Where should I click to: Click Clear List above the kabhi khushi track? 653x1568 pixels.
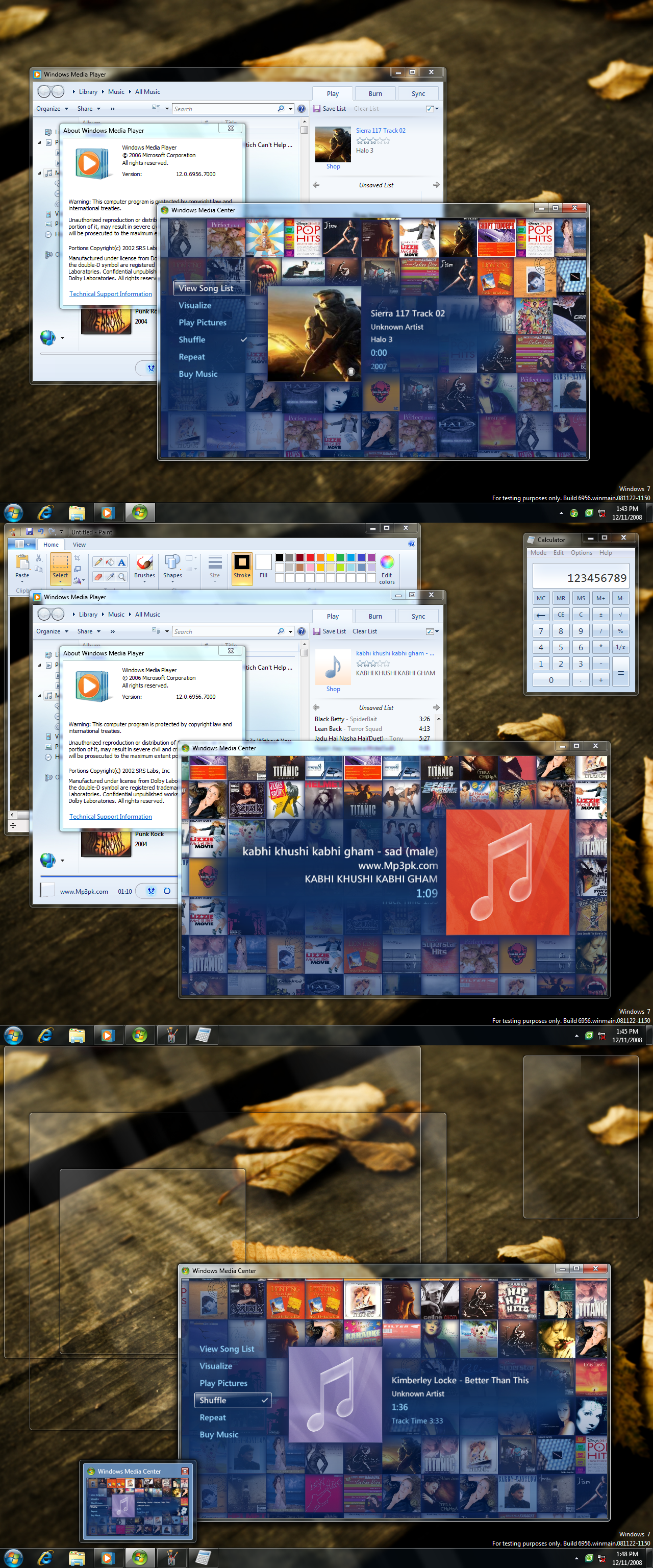tap(365, 631)
